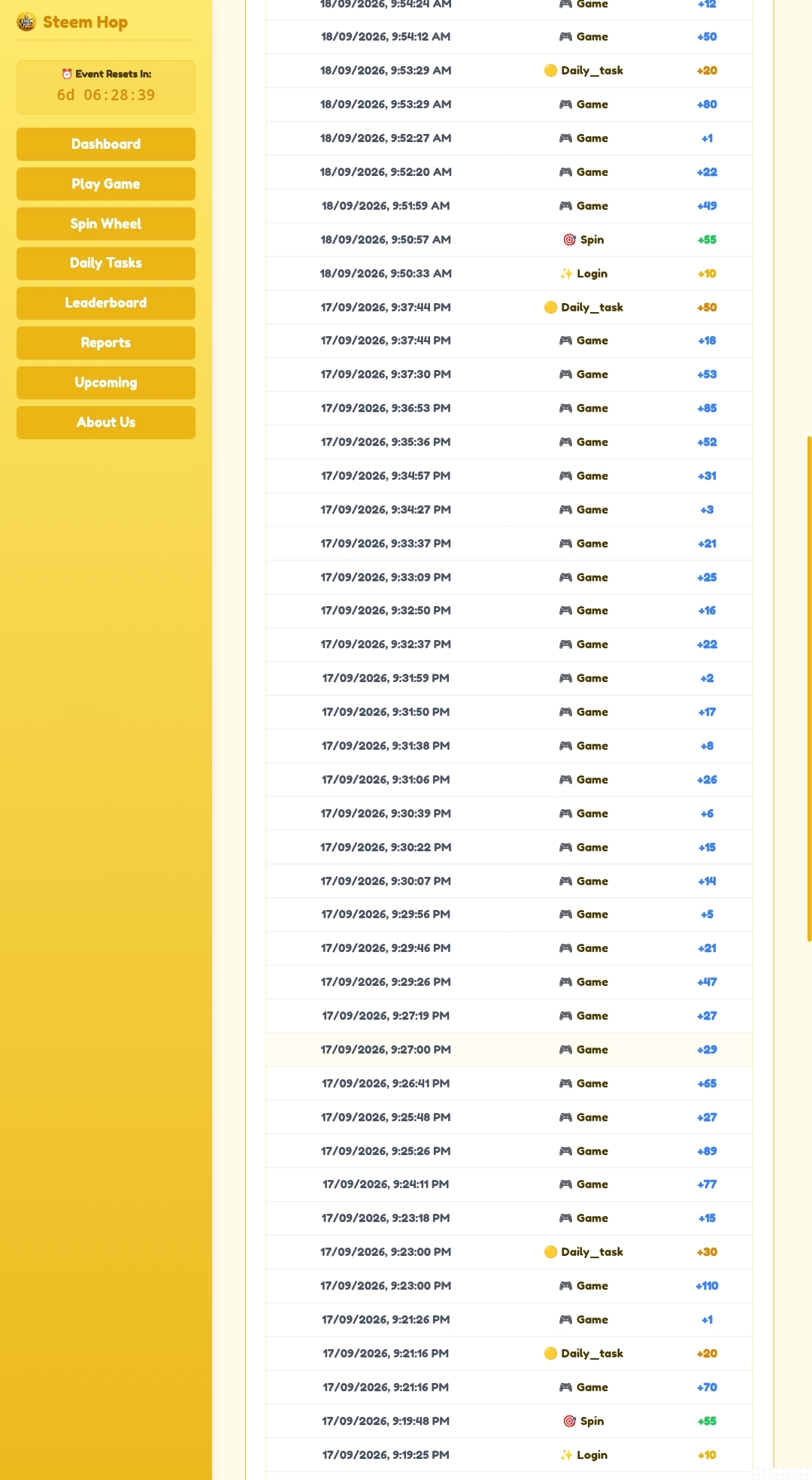Open the Reports section
This screenshot has height=1480, width=812.
click(x=106, y=343)
